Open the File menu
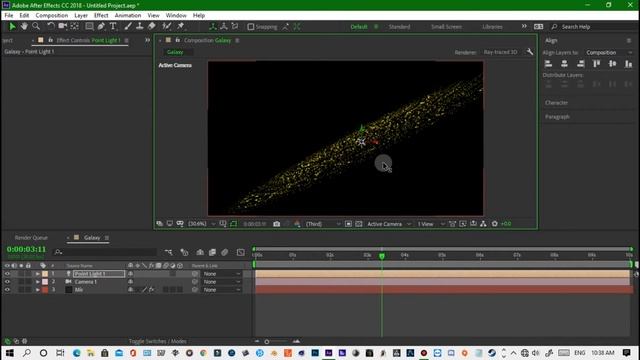The image size is (640, 360). (9, 15)
